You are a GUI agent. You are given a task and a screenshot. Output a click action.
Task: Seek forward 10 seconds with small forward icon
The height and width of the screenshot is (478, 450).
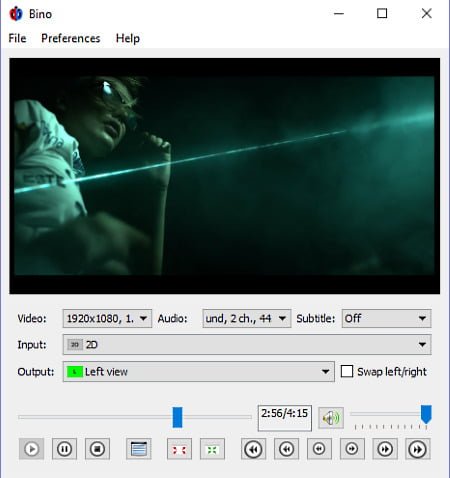352,449
